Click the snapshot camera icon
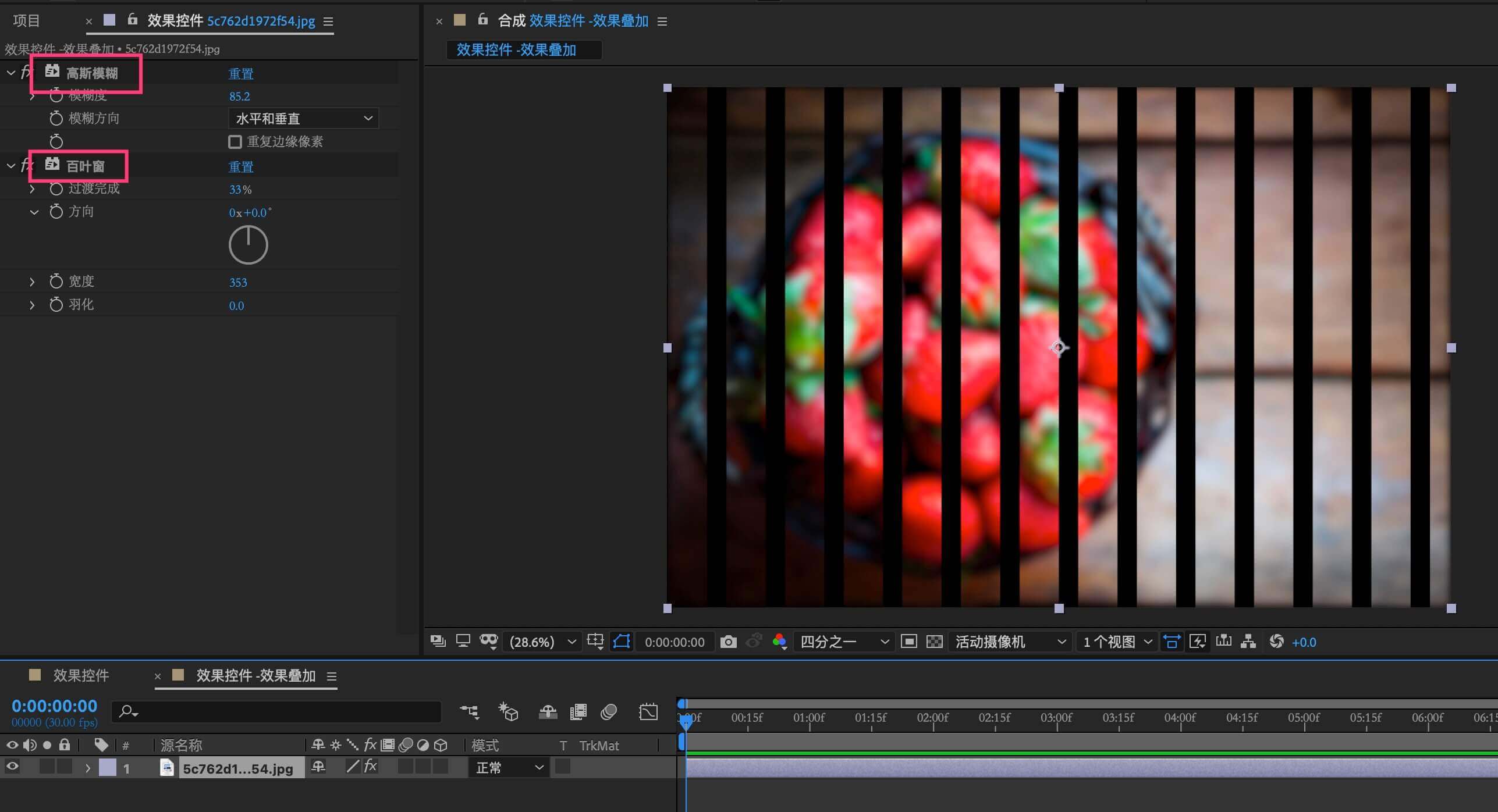 (x=728, y=642)
